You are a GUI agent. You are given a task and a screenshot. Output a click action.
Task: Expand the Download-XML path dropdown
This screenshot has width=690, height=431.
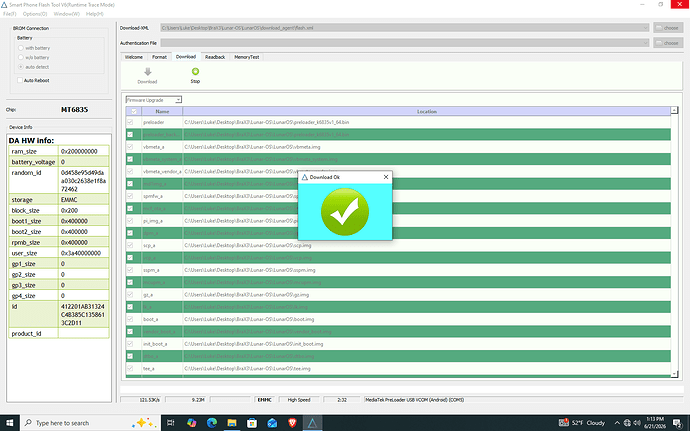pos(645,28)
